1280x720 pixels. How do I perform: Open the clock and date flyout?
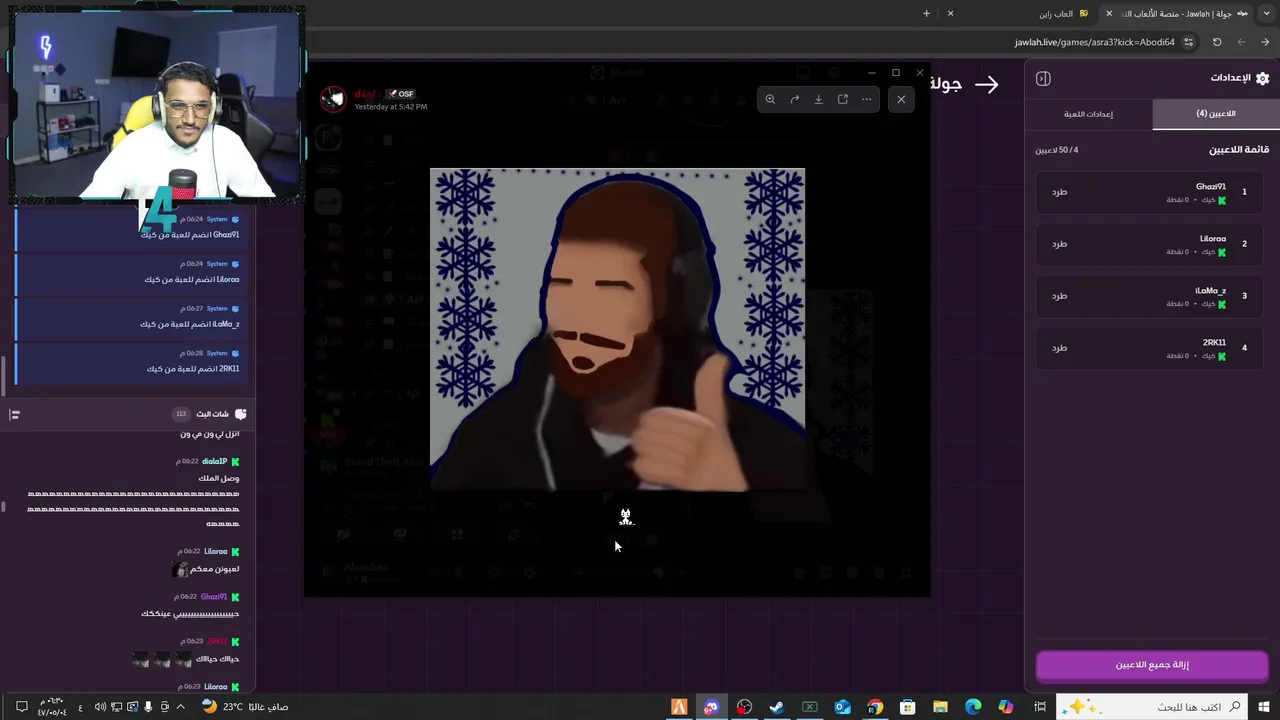pos(52,707)
